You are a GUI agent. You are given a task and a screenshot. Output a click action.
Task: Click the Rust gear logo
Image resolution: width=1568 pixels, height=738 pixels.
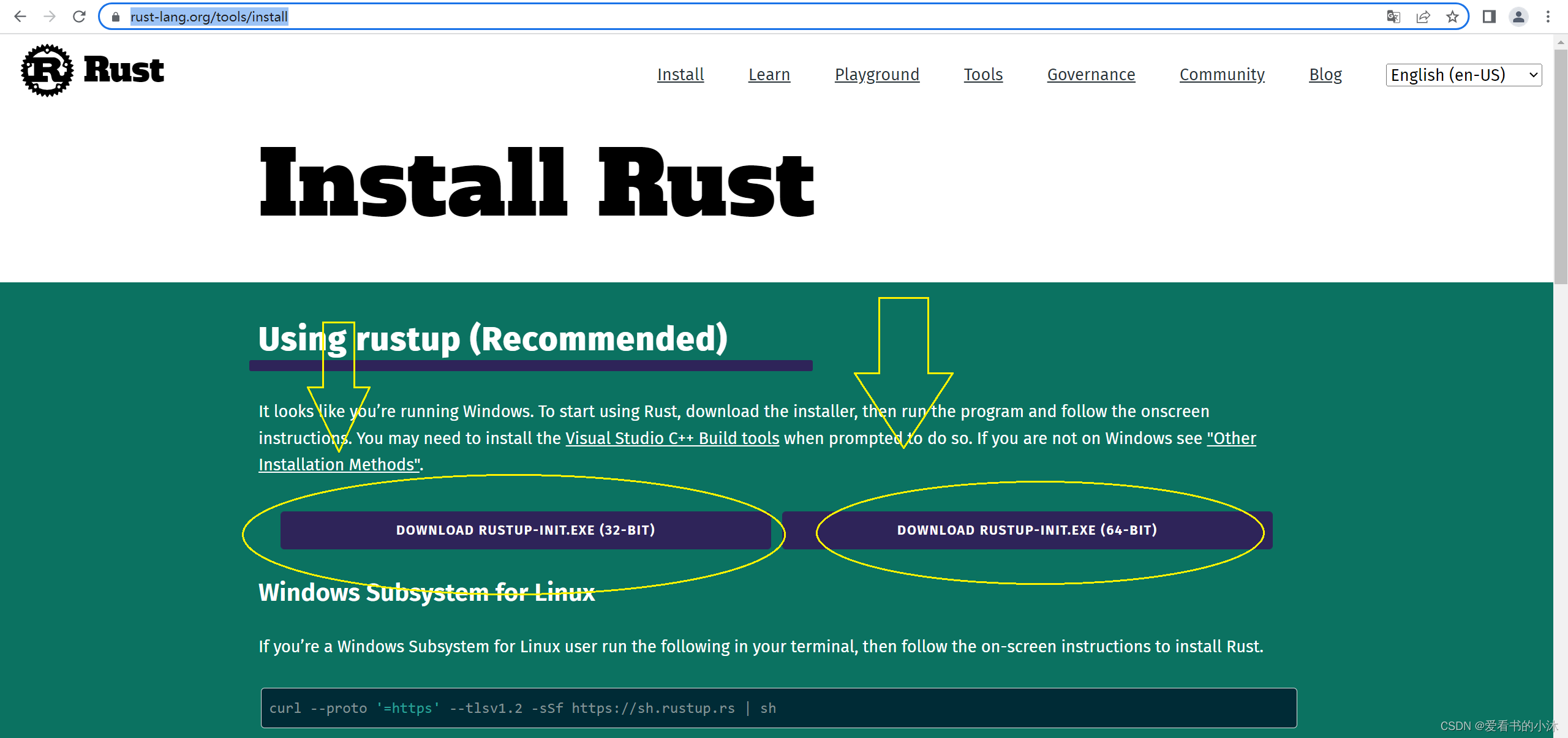click(47, 70)
